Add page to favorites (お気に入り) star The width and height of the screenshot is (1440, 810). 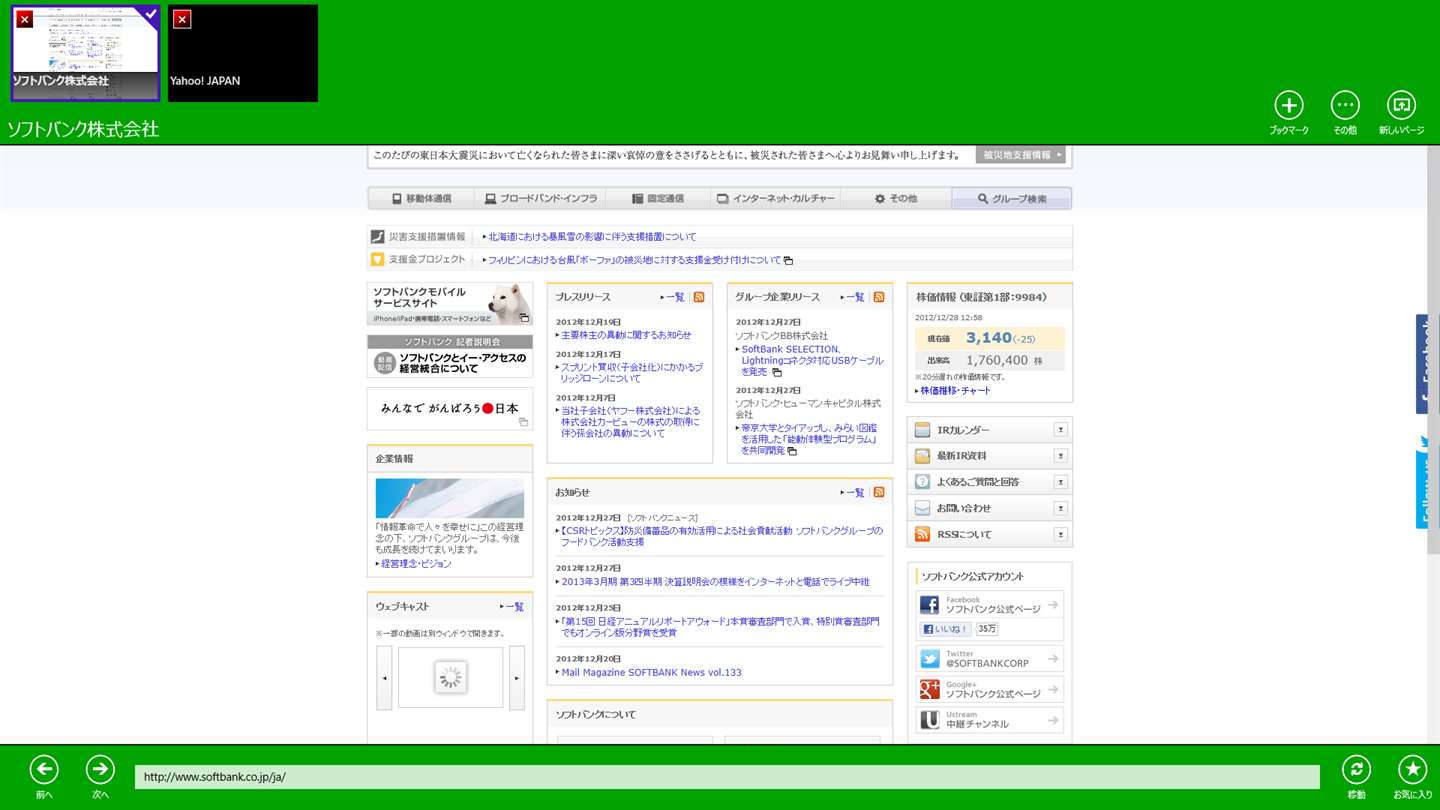[1412, 769]
